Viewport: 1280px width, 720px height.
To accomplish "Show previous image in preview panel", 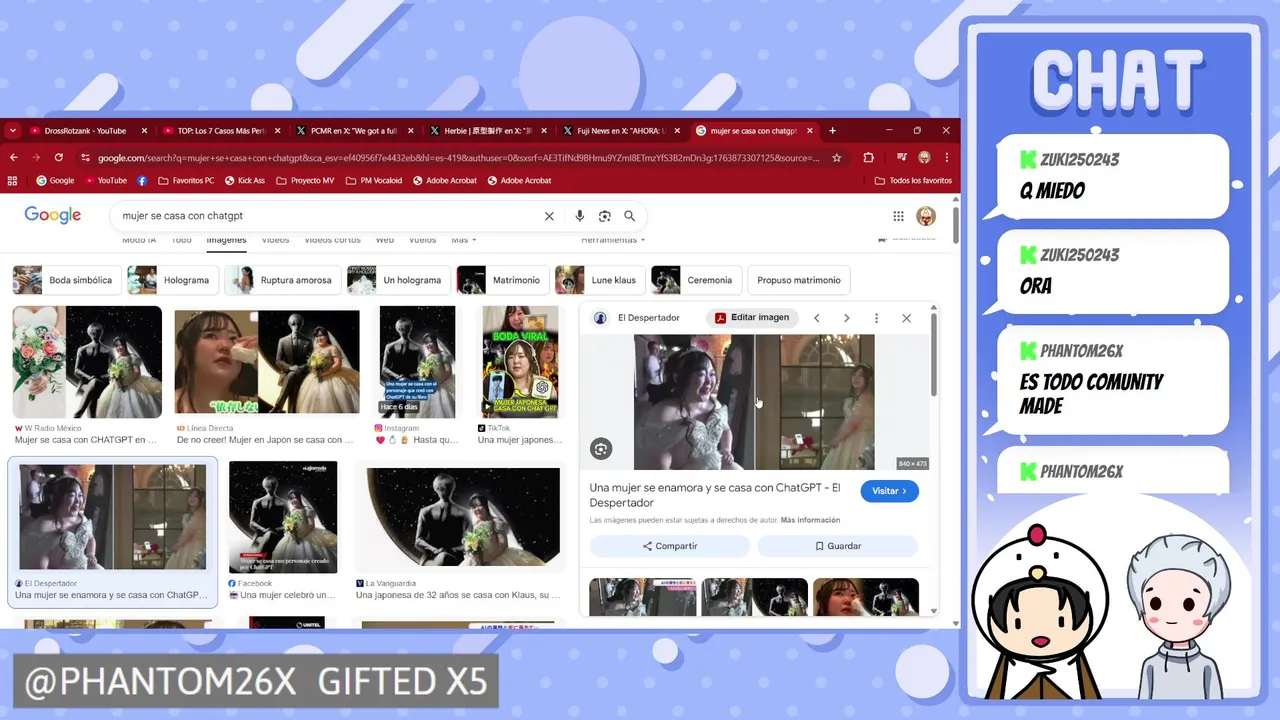I will tap(817, 318).
